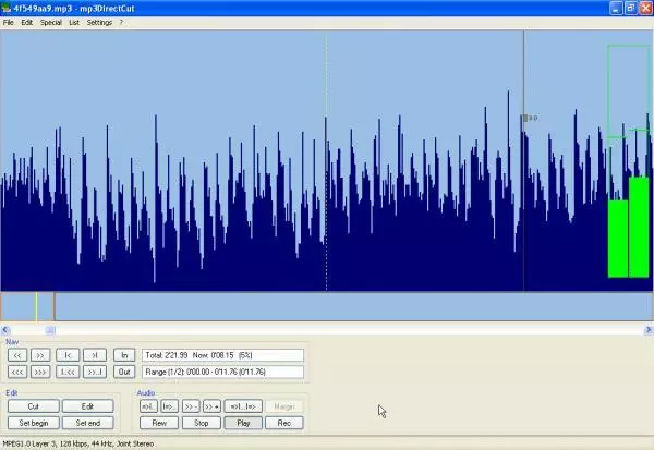Click the Range info display field

pyautogui.click(x=223, y=372)
